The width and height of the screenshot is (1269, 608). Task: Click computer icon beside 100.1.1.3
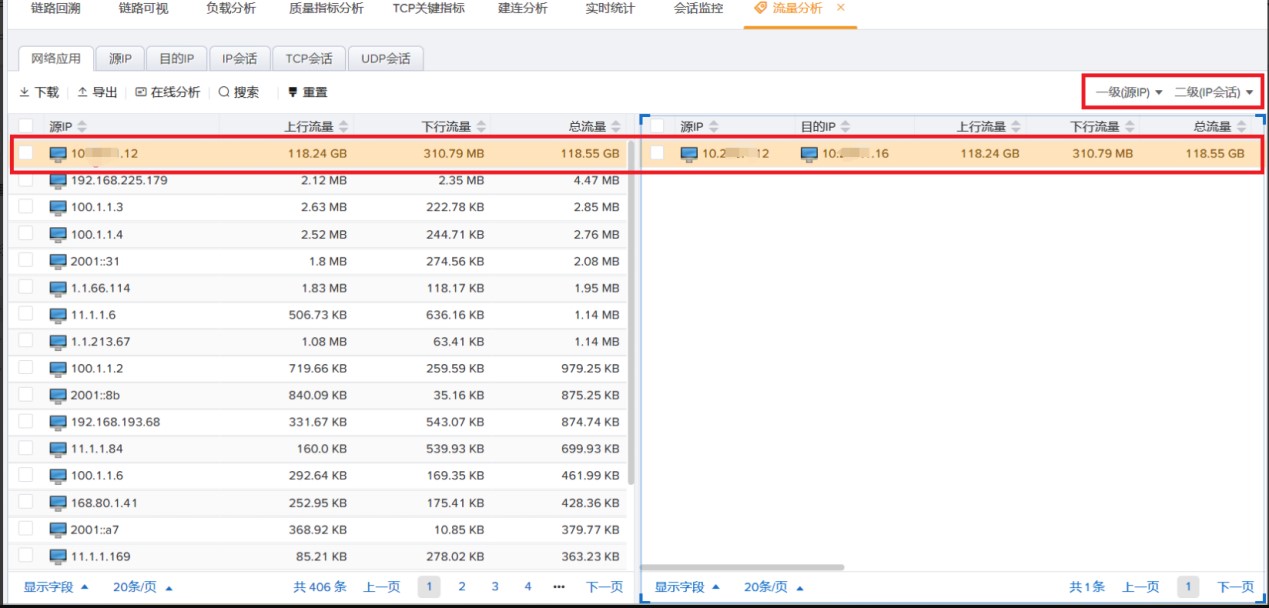[x=58, y=207]
